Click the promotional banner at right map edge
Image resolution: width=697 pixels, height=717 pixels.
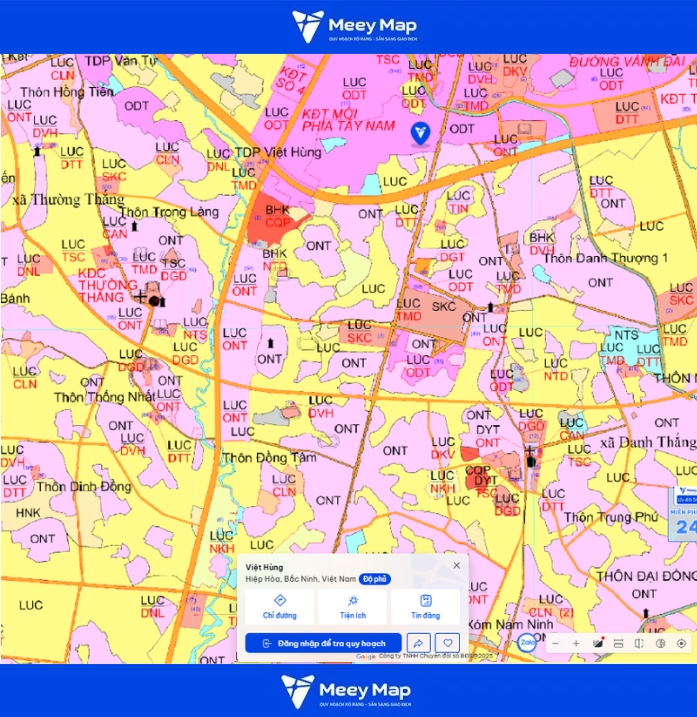tap(683, 514)
